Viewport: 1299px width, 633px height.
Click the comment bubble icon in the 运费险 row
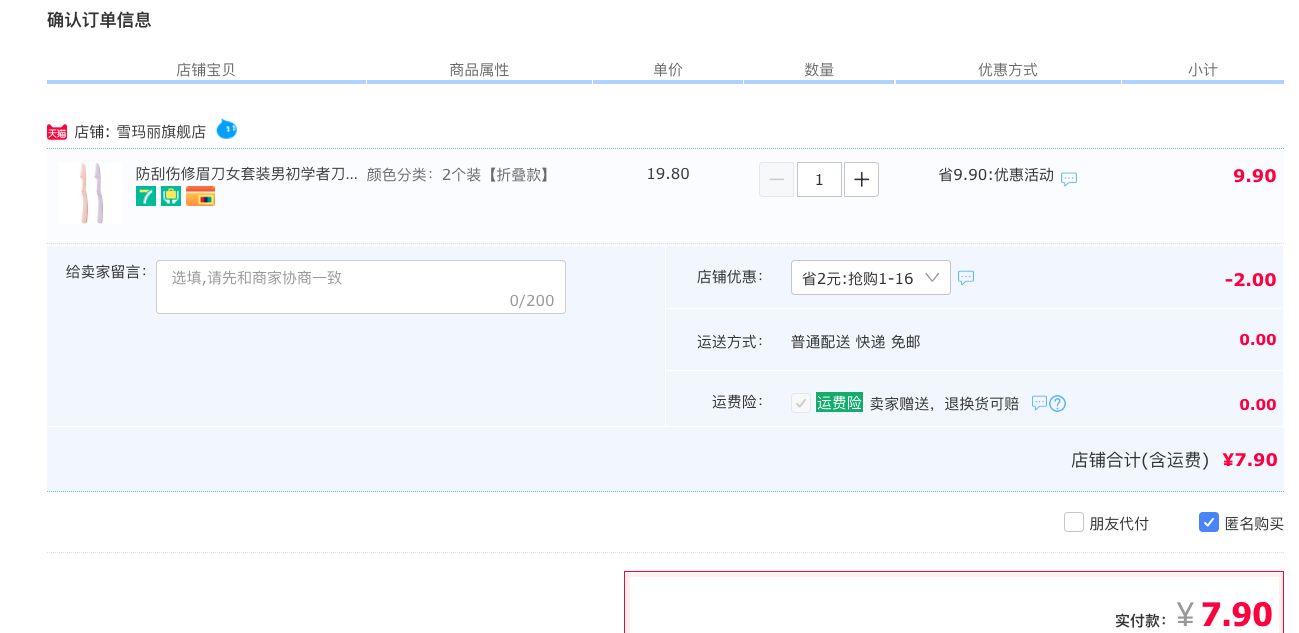[x=1039, y=403]
